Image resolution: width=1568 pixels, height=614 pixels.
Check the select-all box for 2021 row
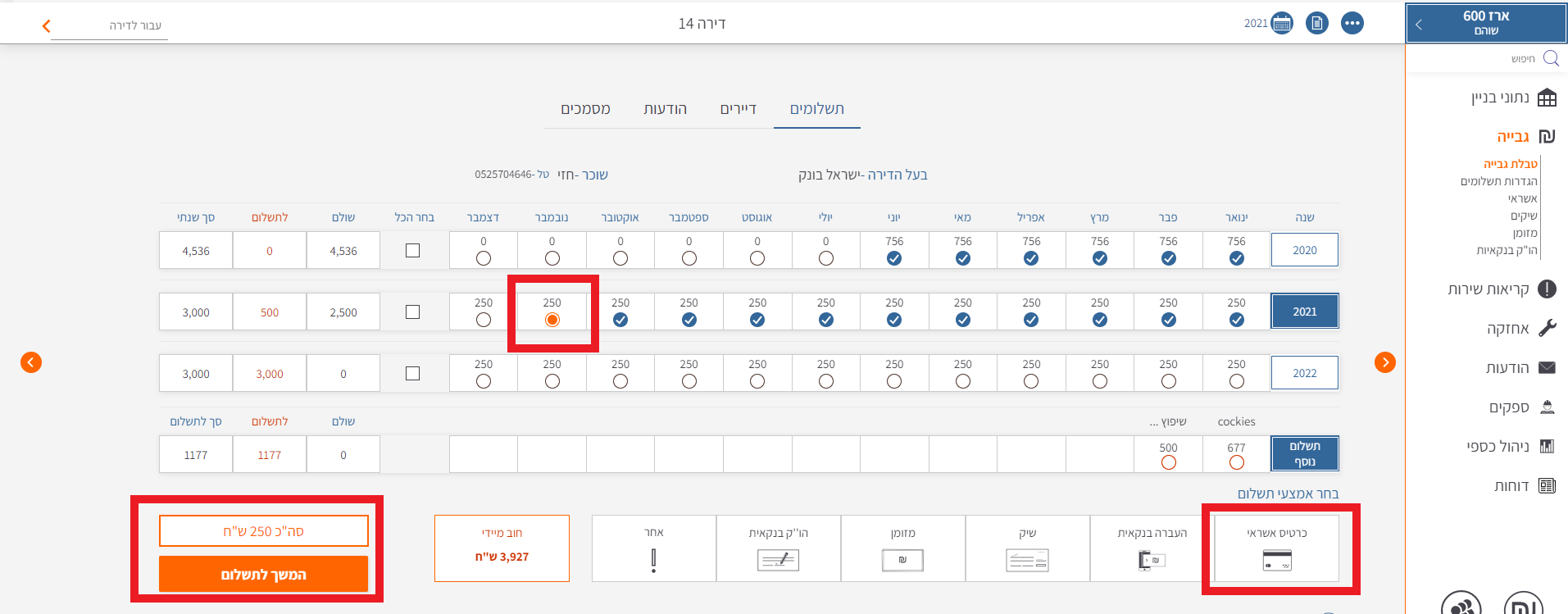413,312
